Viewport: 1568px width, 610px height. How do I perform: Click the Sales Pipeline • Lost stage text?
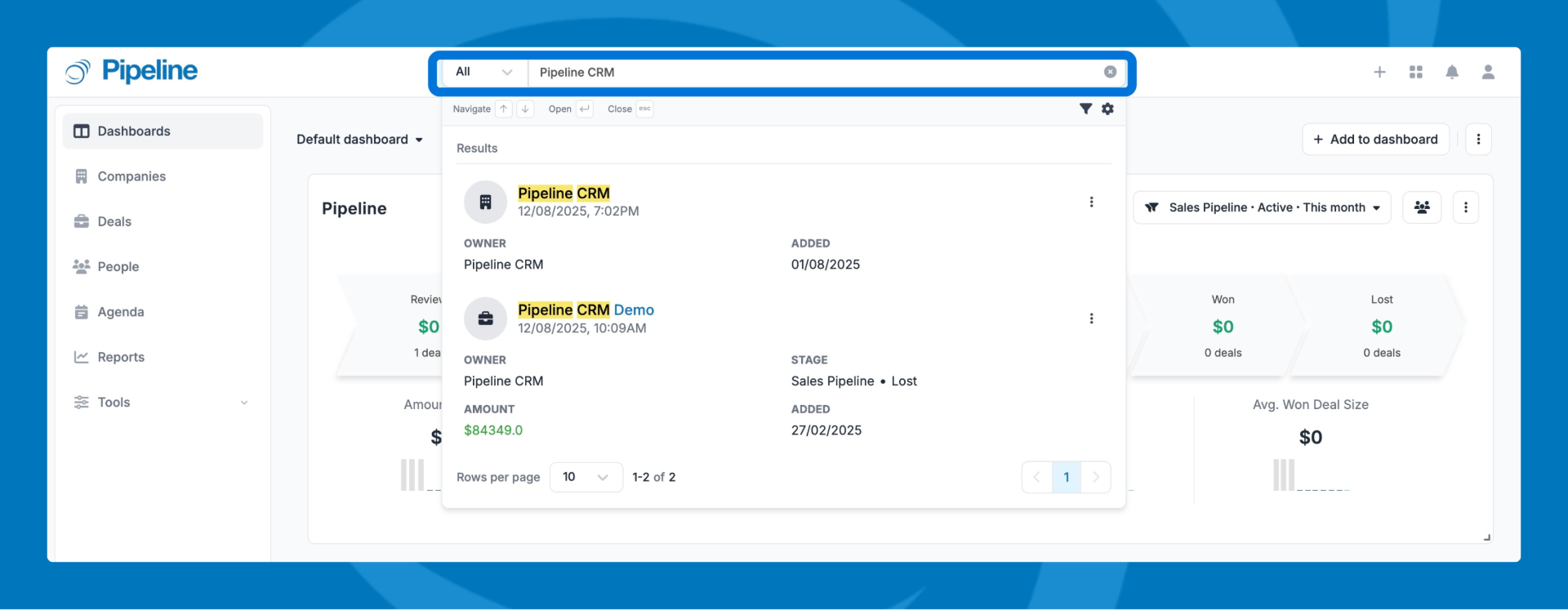click(x=853, y=381)
